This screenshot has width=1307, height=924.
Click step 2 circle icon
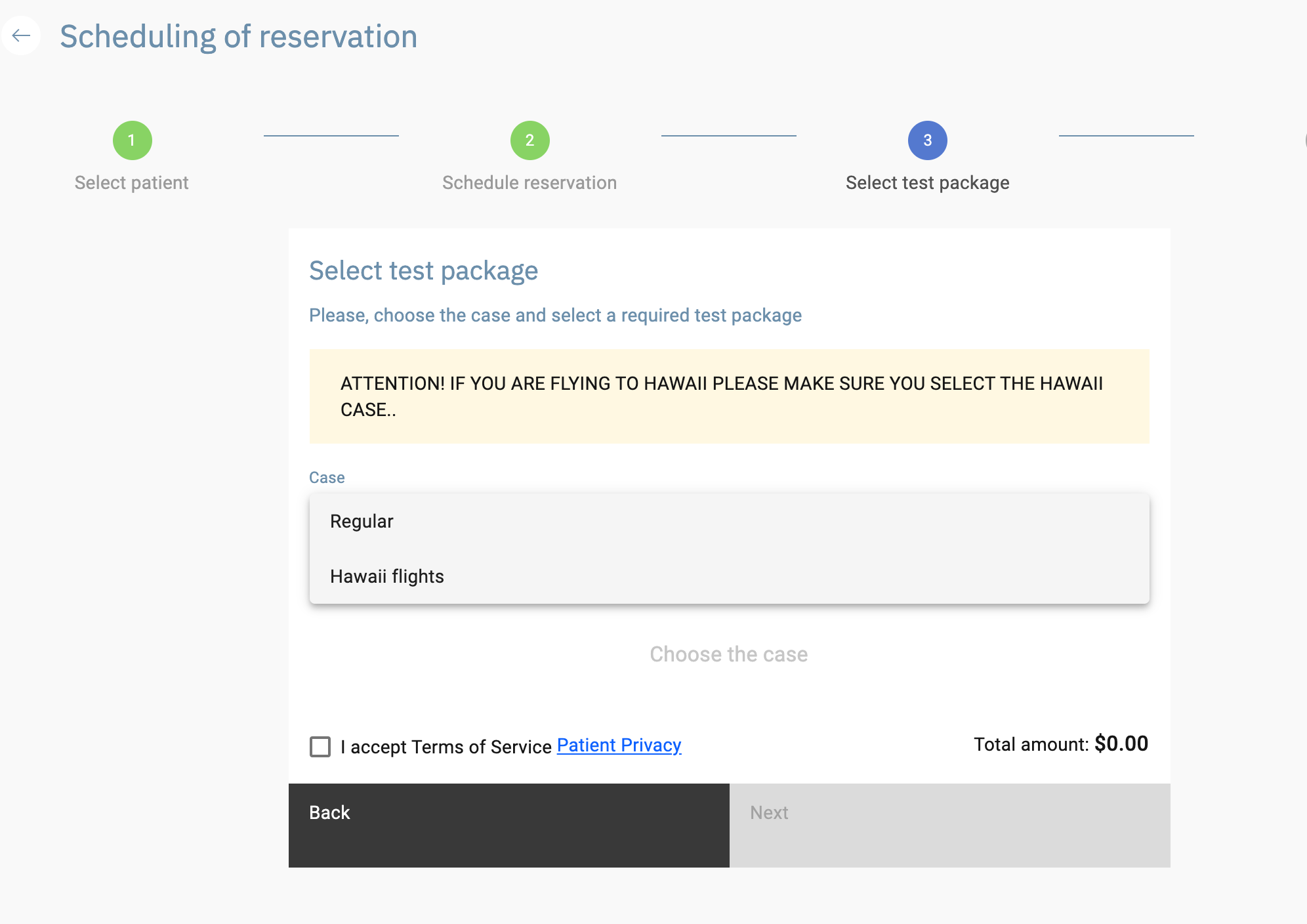pyautogui.click(x=529, y=140)
